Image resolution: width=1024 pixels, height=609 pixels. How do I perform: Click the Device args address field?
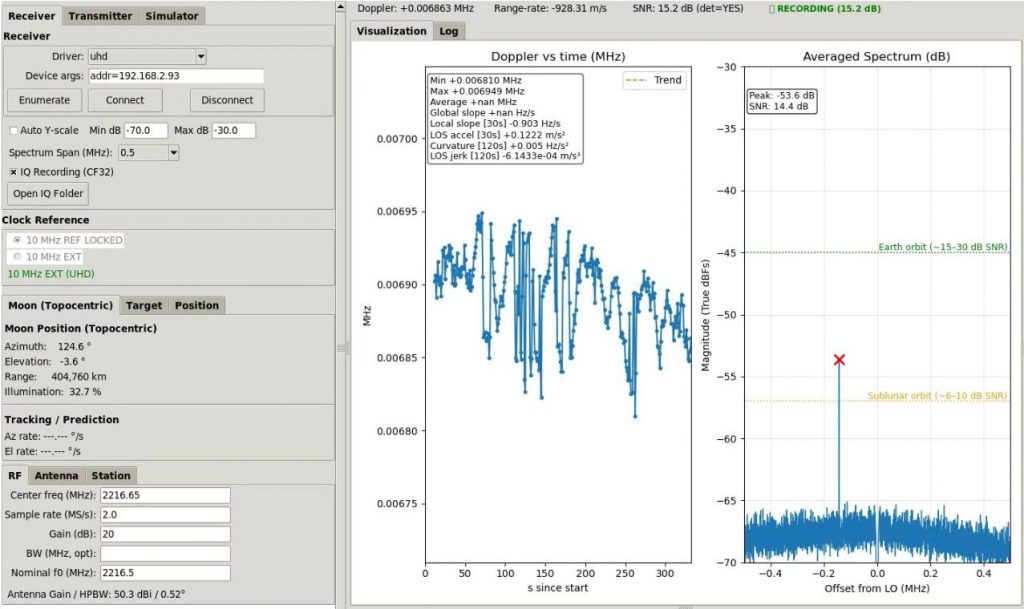[x=176, y=77]
